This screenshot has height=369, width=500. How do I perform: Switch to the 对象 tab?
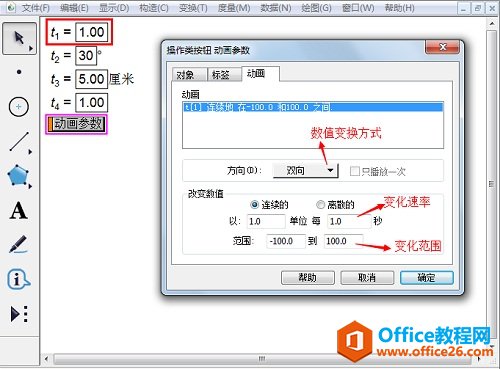(189, 74)
